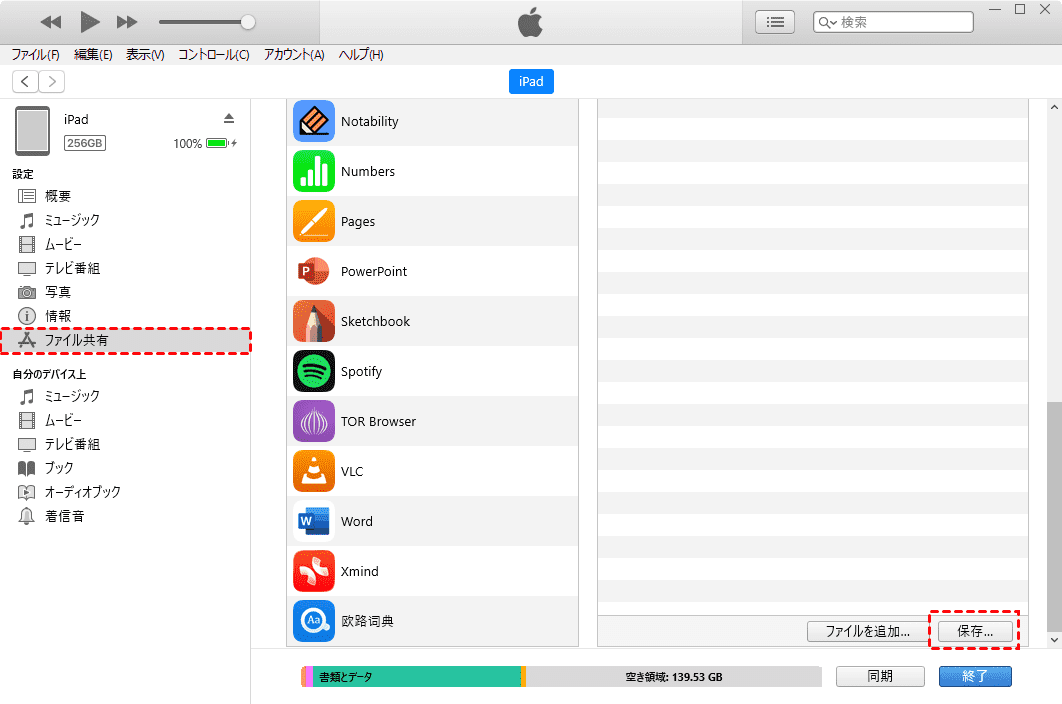Click the Xmind app icon
1062x704 pixels.
(314, 572)
